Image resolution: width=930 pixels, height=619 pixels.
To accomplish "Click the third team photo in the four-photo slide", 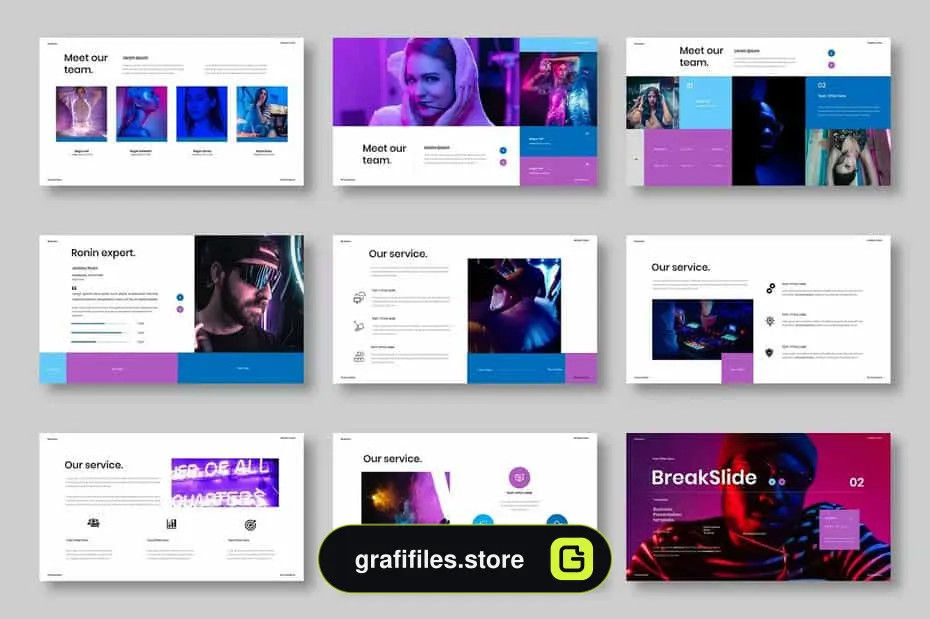I will click(x=202, y=114).
